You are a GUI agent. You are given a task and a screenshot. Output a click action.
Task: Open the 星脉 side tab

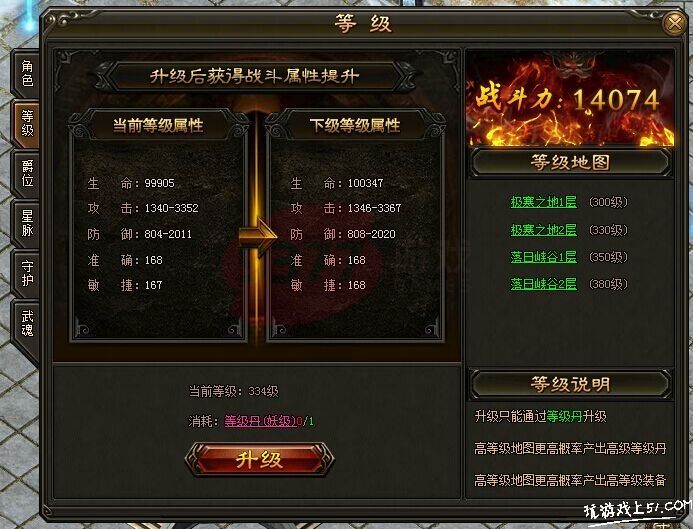[x=27, y=223]
